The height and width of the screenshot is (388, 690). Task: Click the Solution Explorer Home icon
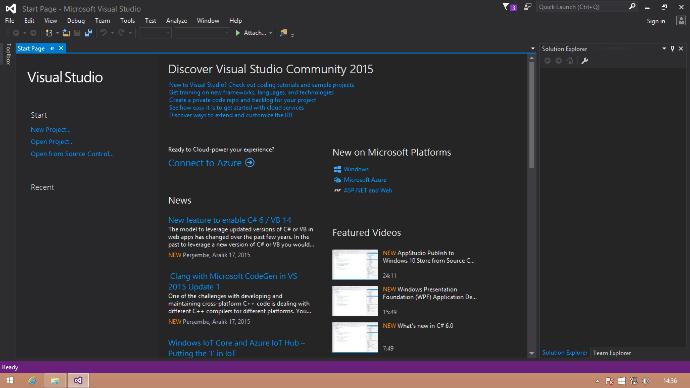tap(570, 61)
